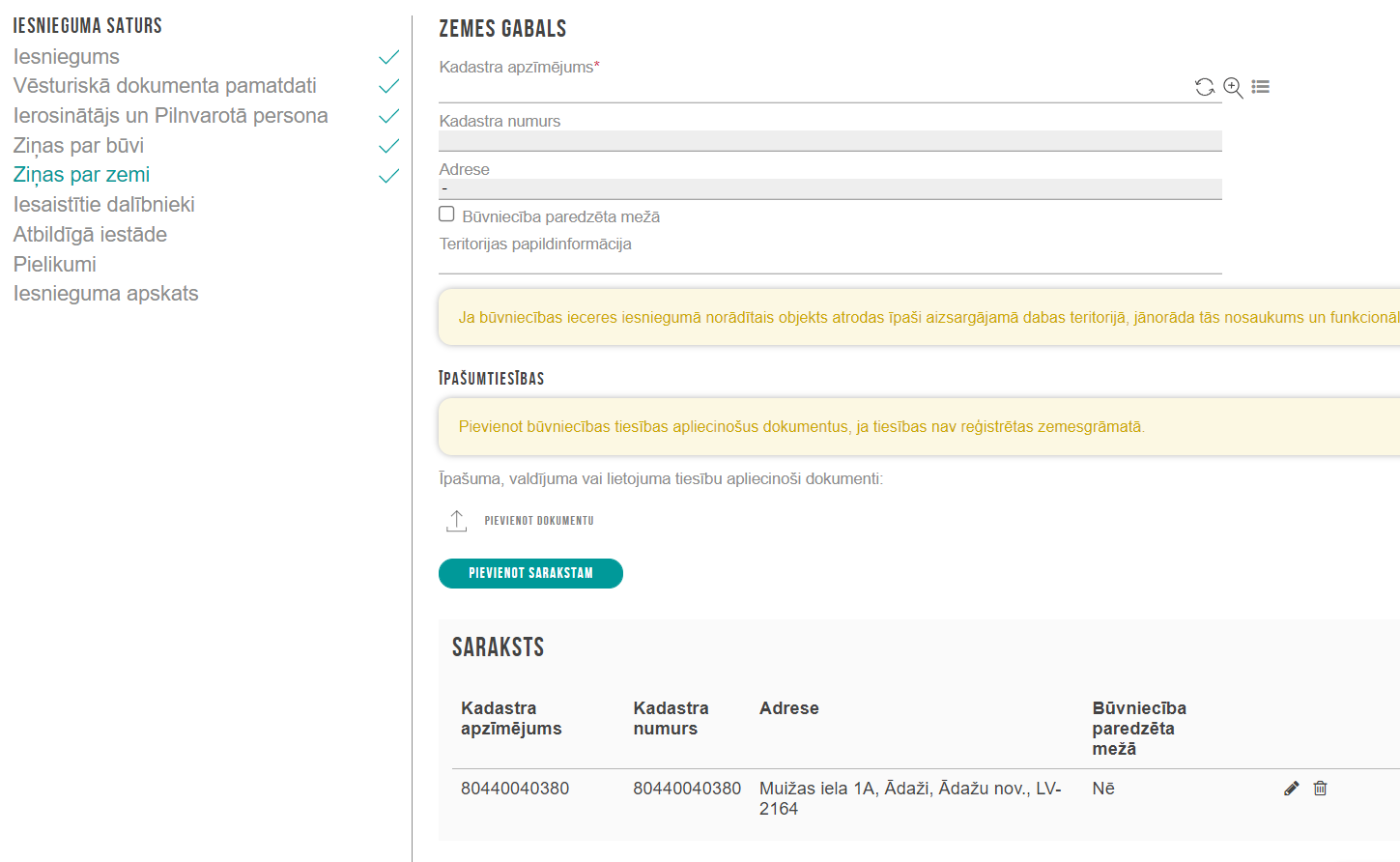Viewport: 1400px width, 862px height.
Task: Open Ziņas par būvi section
Action: pos(78,146)
